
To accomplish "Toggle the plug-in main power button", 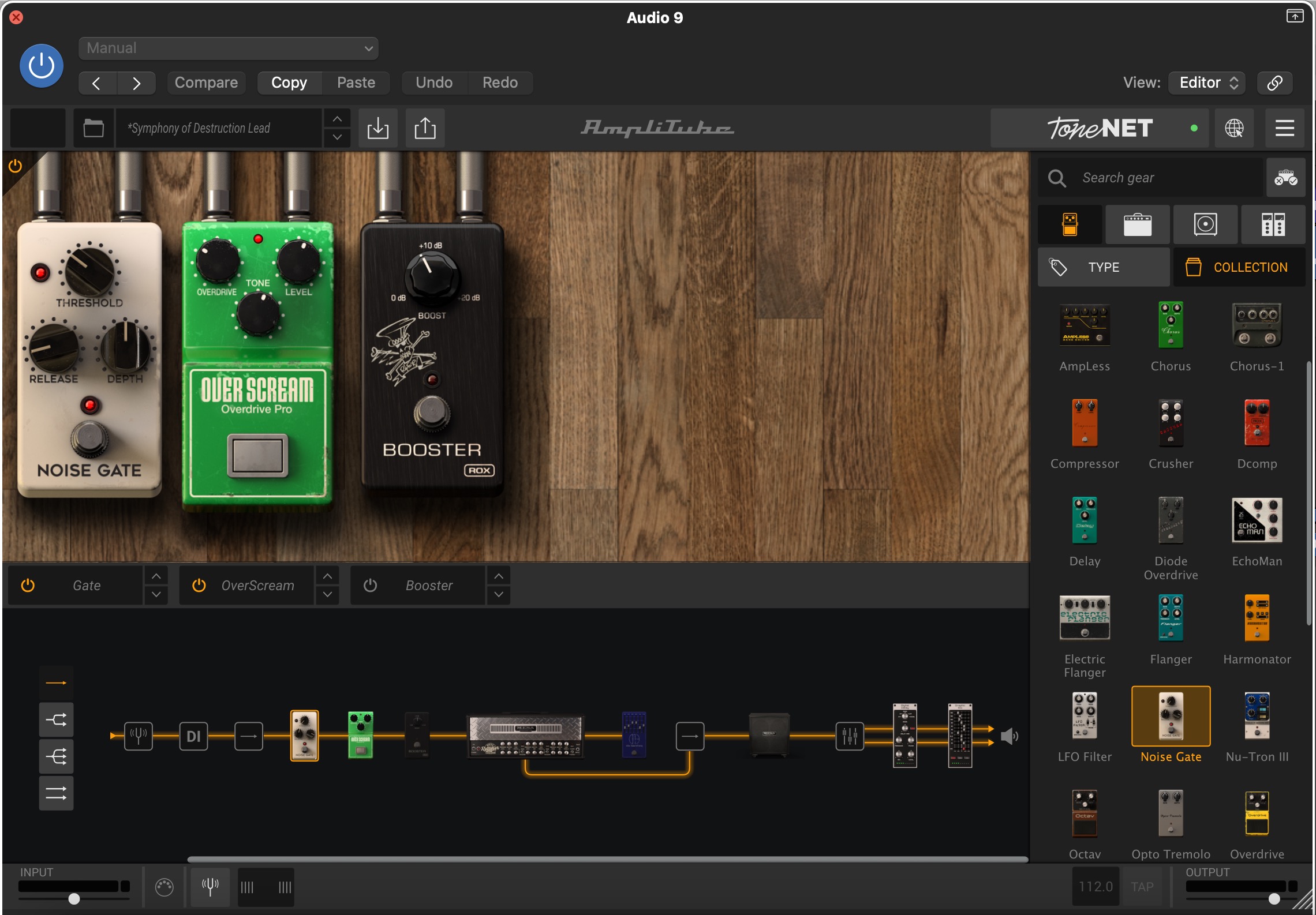I will pyautogui.click(x=42, y=66).
